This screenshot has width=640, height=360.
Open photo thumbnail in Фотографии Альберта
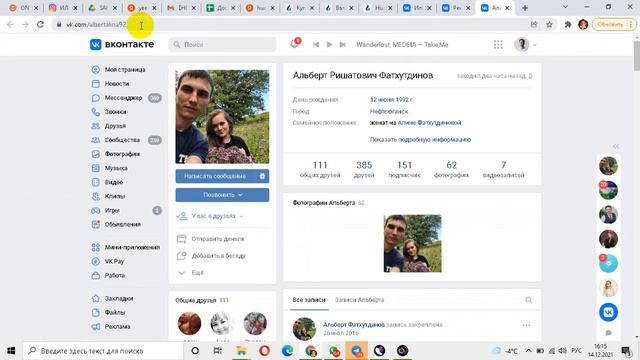point(412,244)
